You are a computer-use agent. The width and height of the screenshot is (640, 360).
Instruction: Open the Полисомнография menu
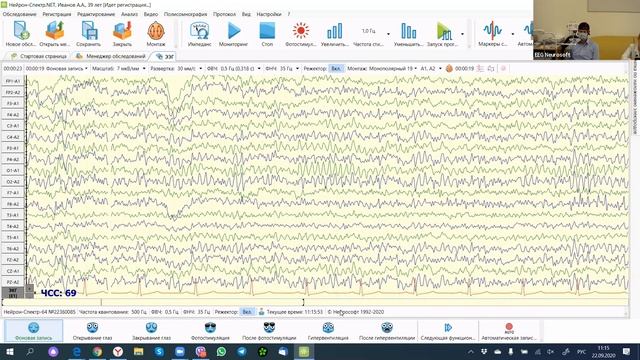click(186, 14)
